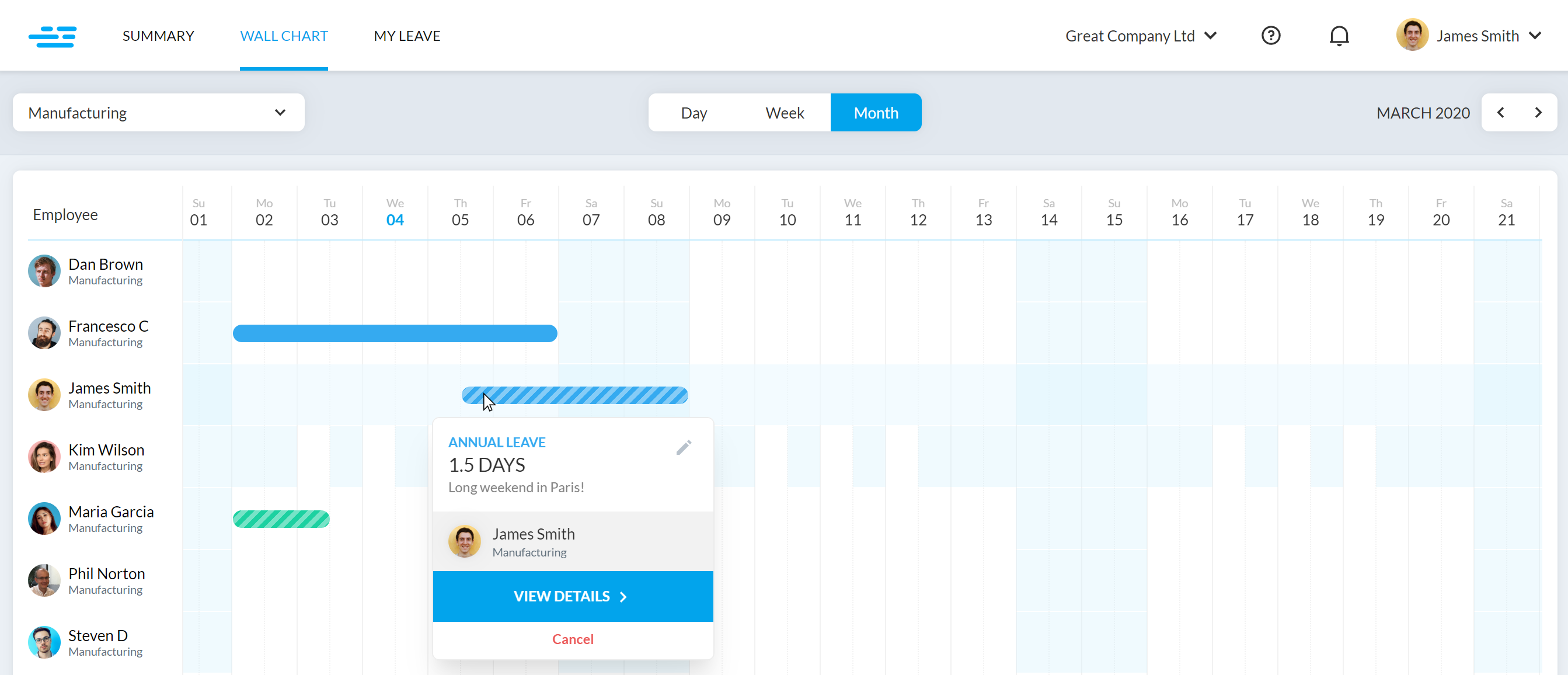Open the help question mark icon

(x=1270, y=36)
